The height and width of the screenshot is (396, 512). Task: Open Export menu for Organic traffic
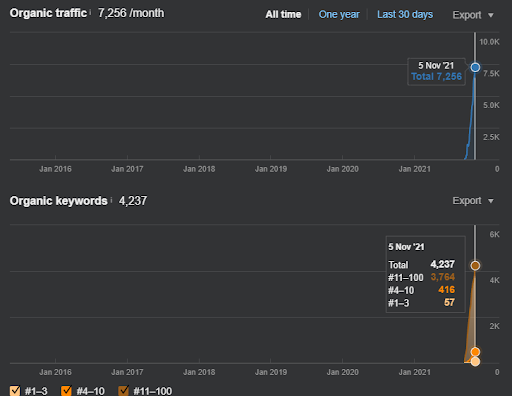[473, 15]
